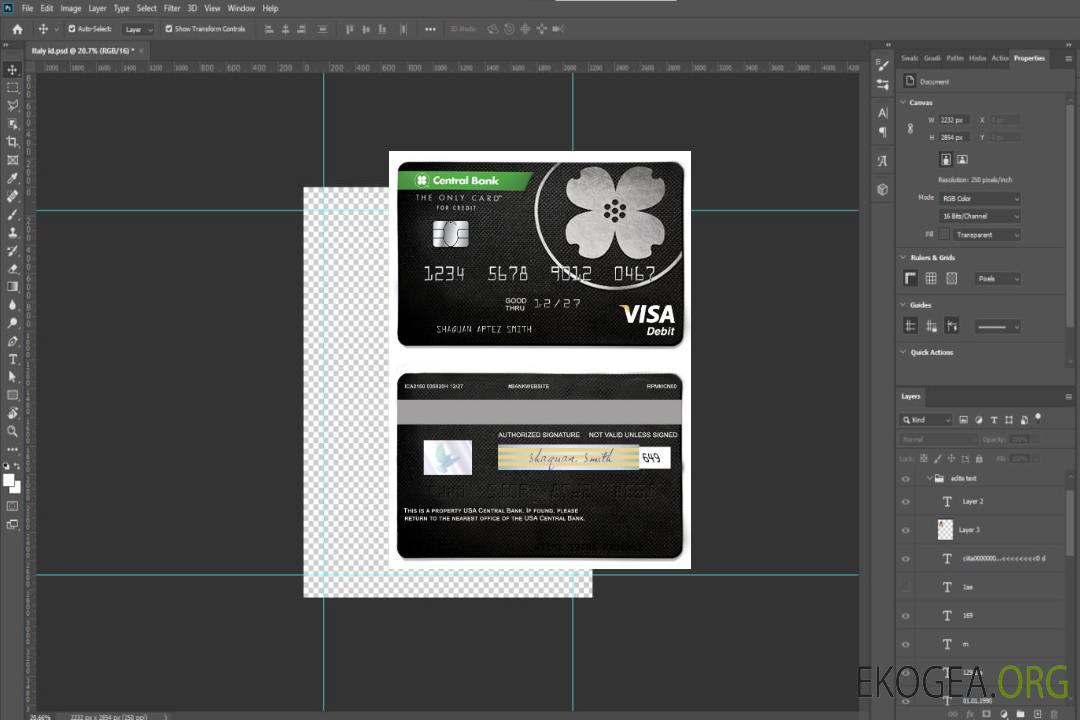The image size is (1080, 720).
Task: Click the foreground color swatch
Action: click(9, 481)
